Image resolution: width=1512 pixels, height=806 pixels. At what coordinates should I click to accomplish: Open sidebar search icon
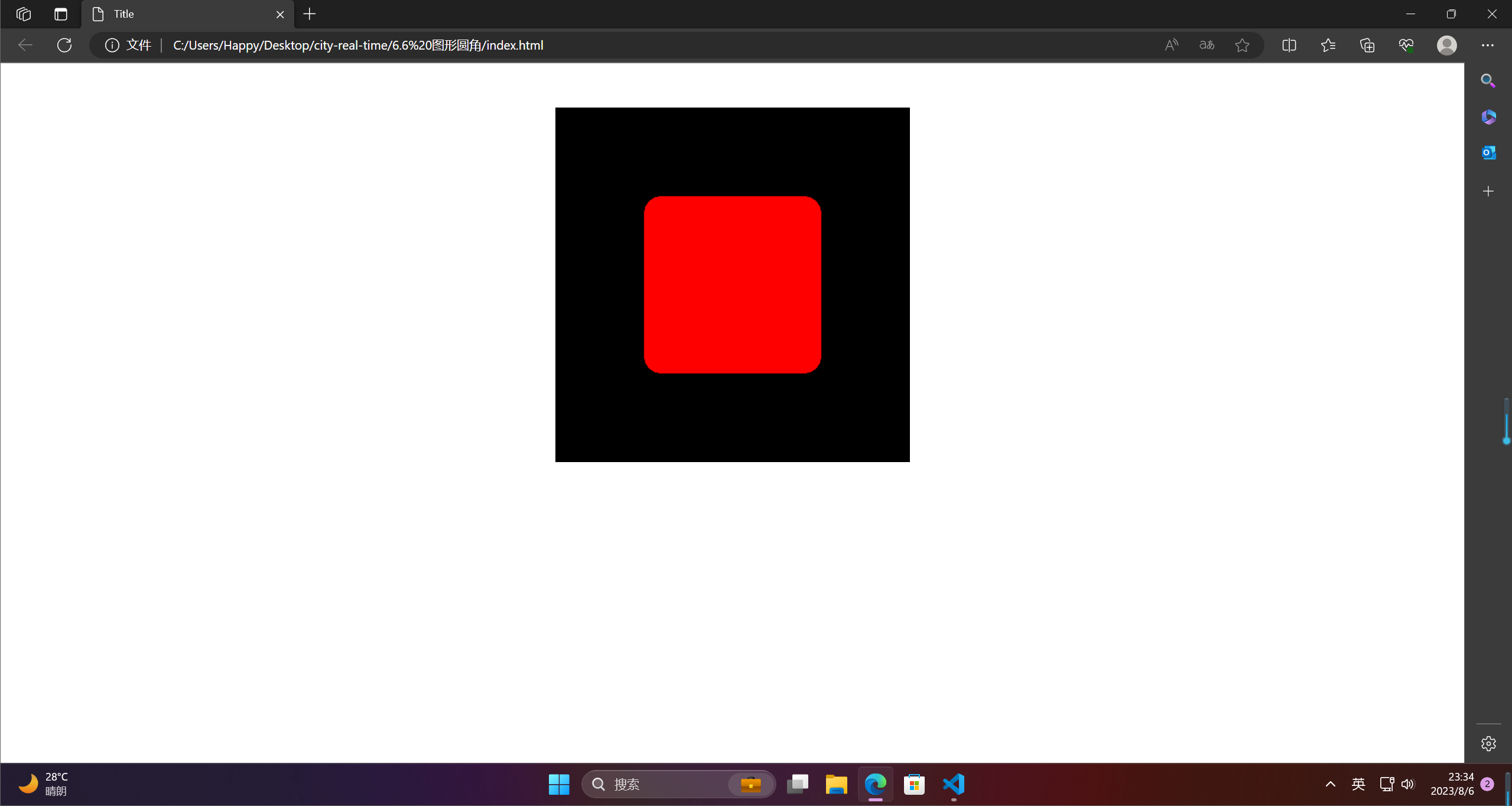coord(1488,80)
